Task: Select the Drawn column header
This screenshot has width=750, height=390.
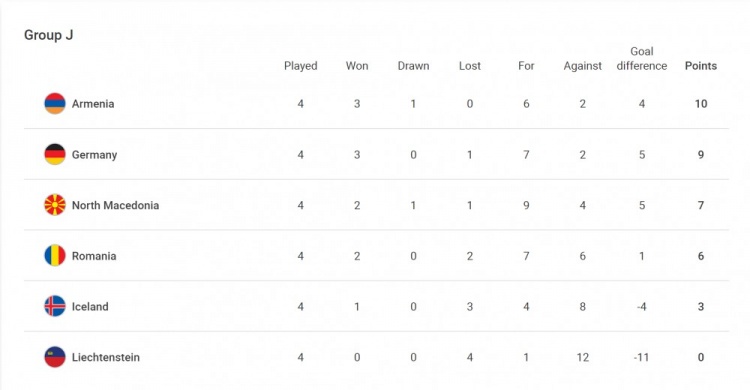Action: 413,66
